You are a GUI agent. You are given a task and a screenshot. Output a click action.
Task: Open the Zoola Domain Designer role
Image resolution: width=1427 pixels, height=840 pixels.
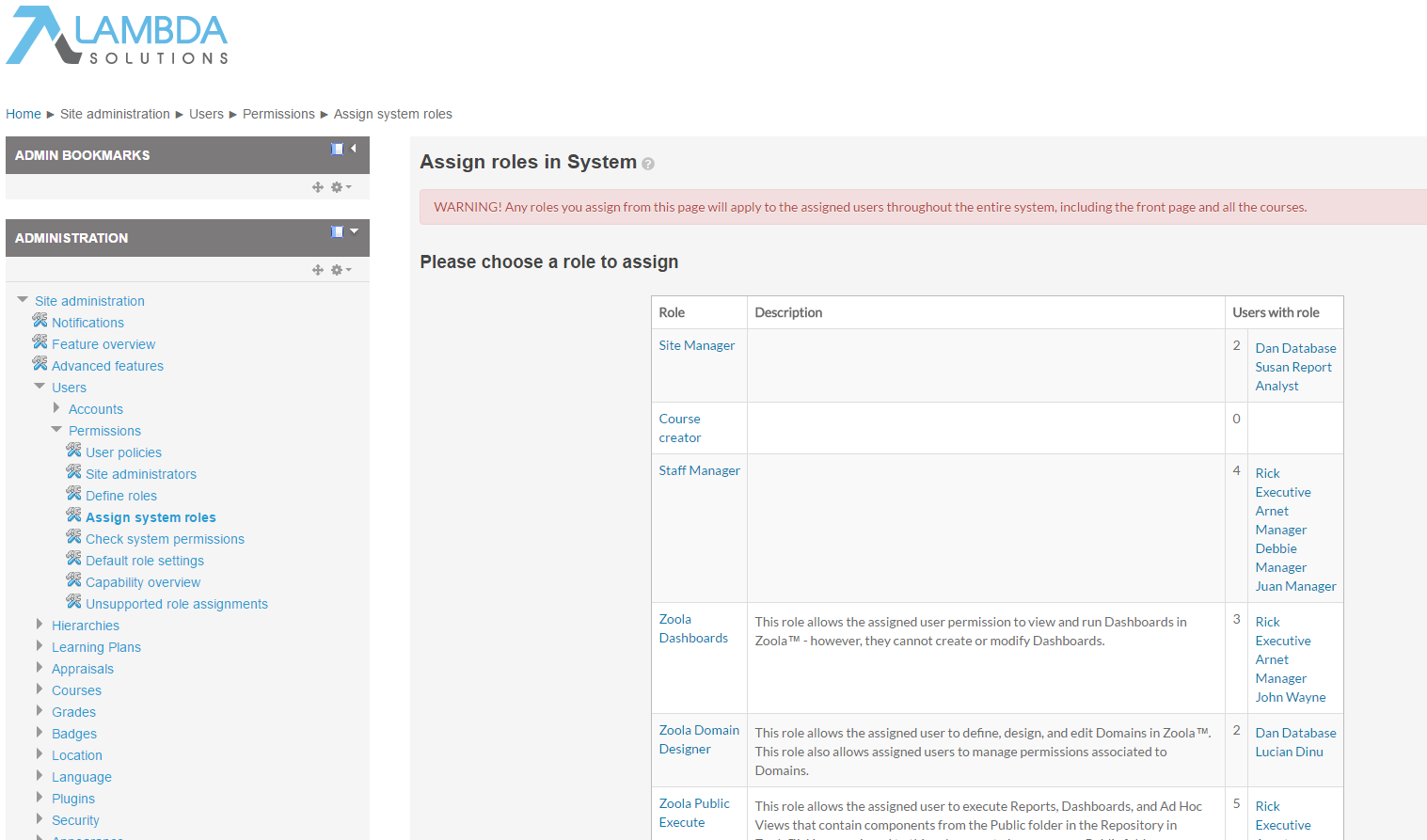[x=699, y=739]
